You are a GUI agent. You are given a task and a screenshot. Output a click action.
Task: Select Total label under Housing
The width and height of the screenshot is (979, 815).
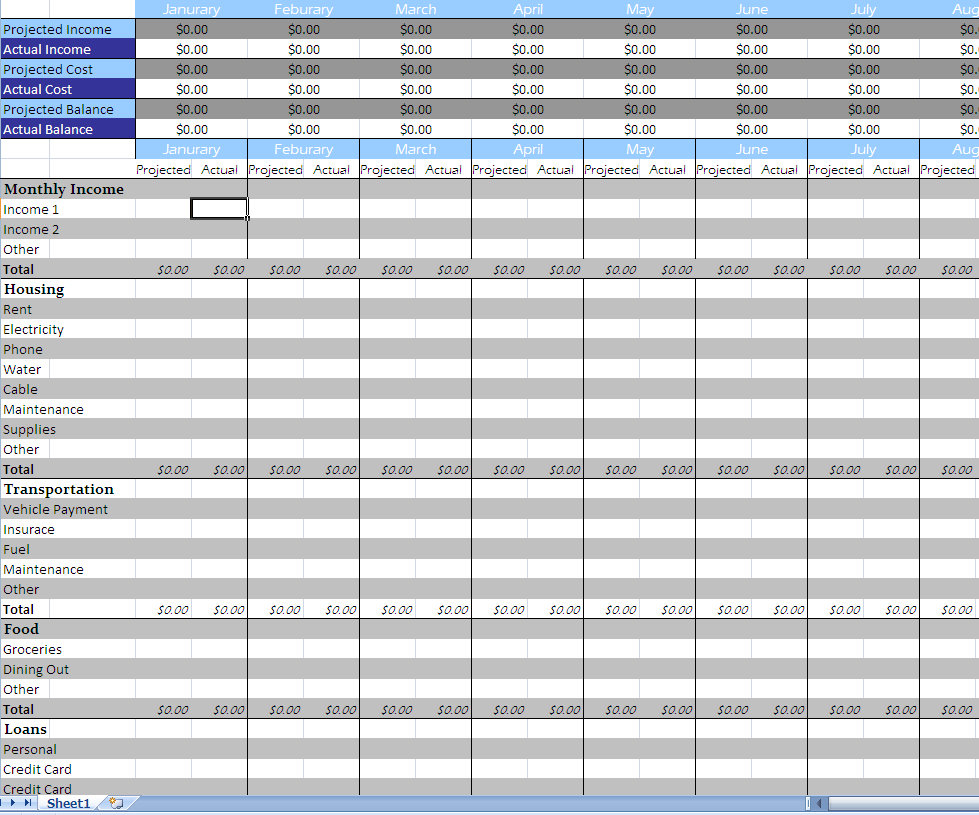tap(18, 469)
